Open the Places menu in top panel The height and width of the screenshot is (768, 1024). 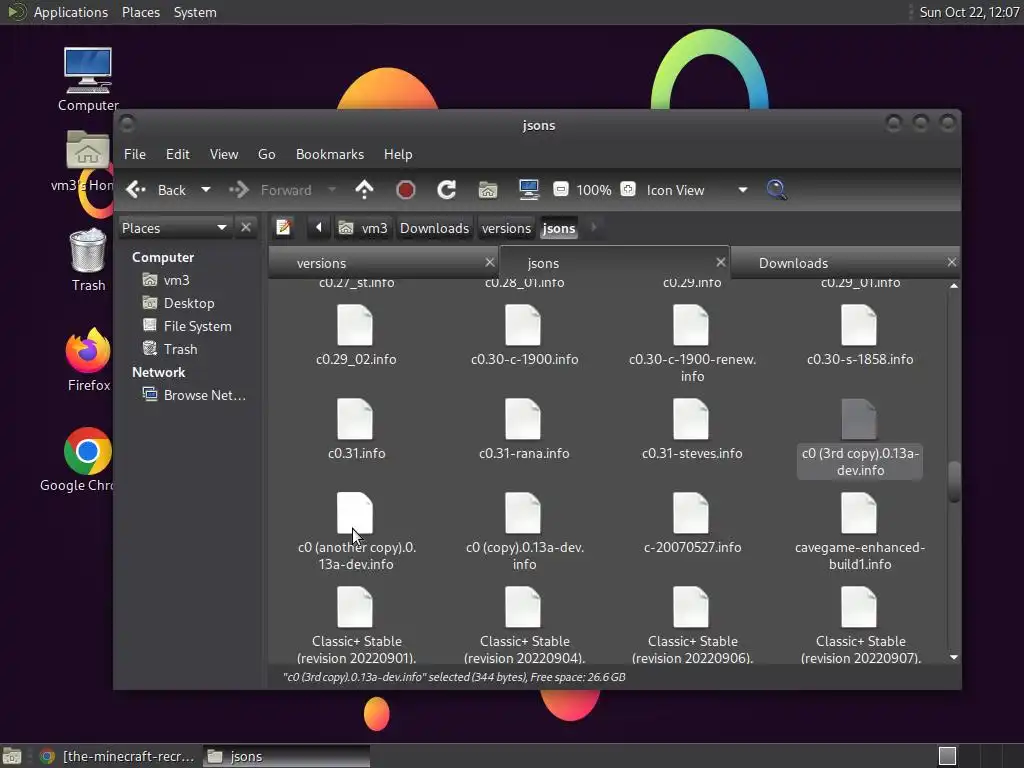click(141, 12)
